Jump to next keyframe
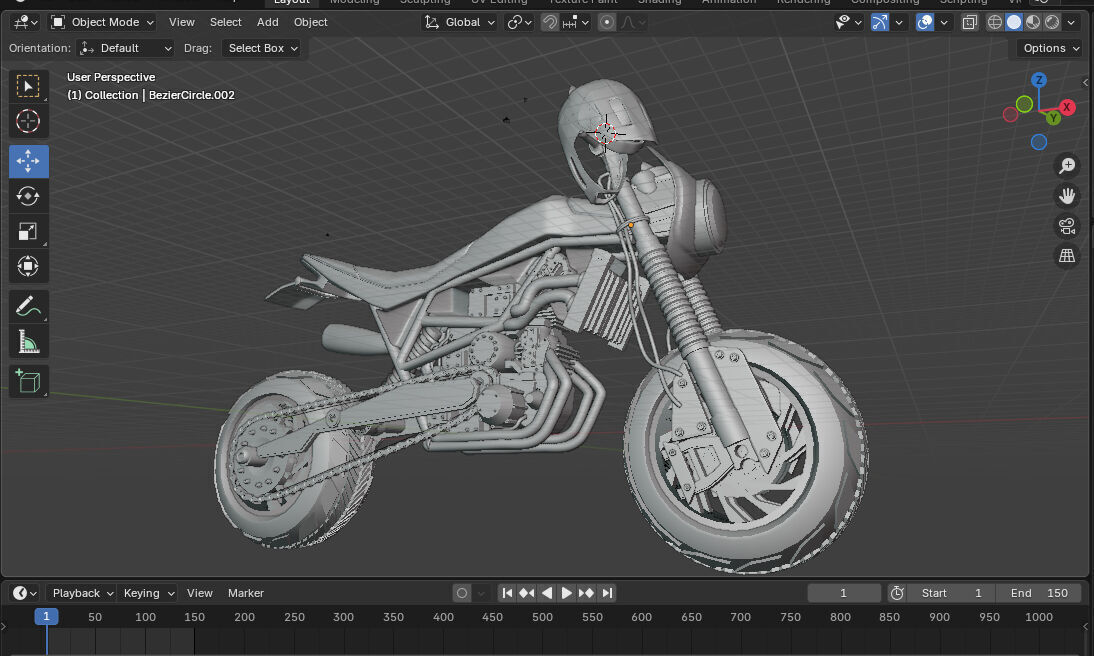 (x=587, y=593)
